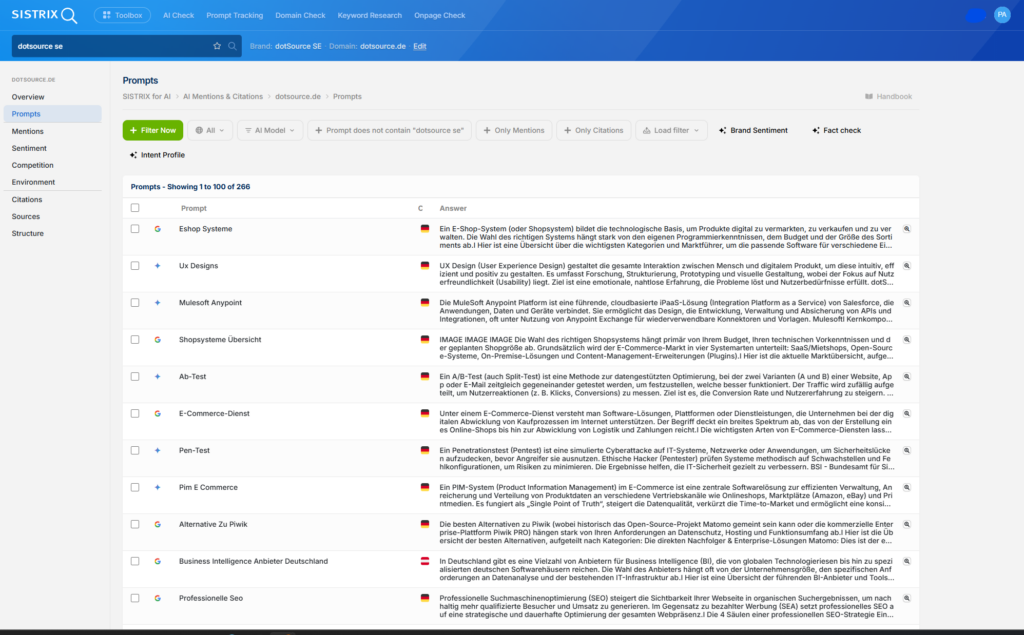
Task: Click the Answer column header
Action: tap(453, 208)
